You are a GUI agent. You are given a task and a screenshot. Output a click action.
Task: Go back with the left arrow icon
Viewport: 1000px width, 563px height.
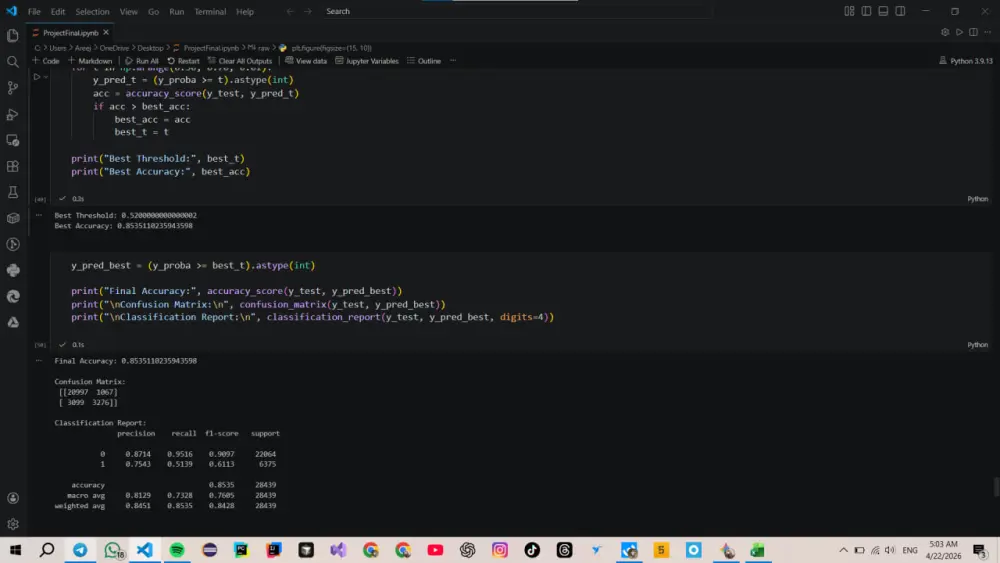coord(290,11)
